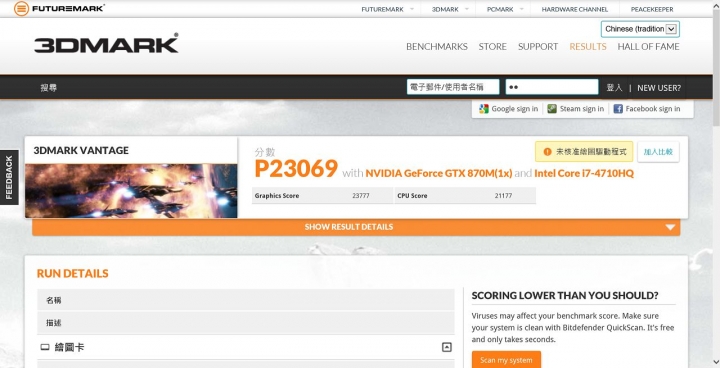Image resolution: width=720 pixels, height=368 pixels.
Task: Click the NVIDIA GeForce GTX 870M(1x) link
Action: pyautogui.click(x=439, y=173)
